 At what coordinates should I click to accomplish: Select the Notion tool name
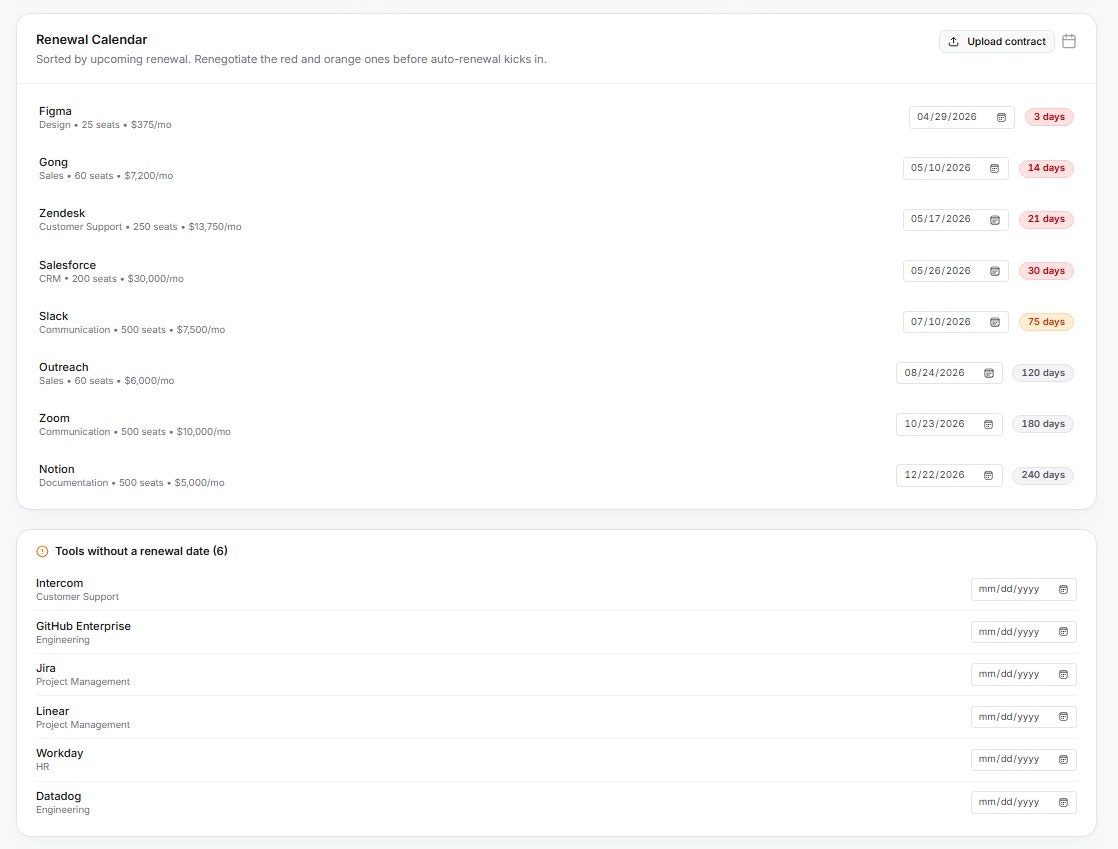(57, 469)
